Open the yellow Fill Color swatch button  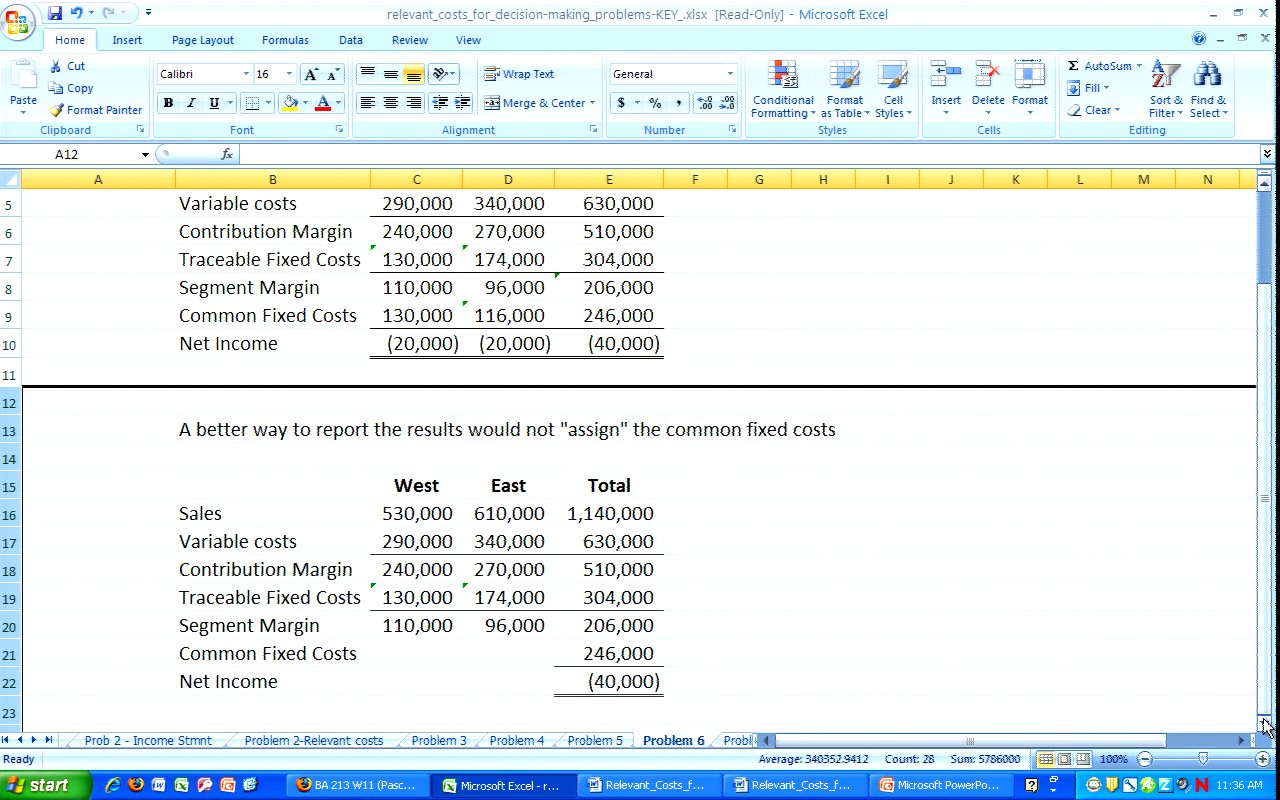(290, 103)
